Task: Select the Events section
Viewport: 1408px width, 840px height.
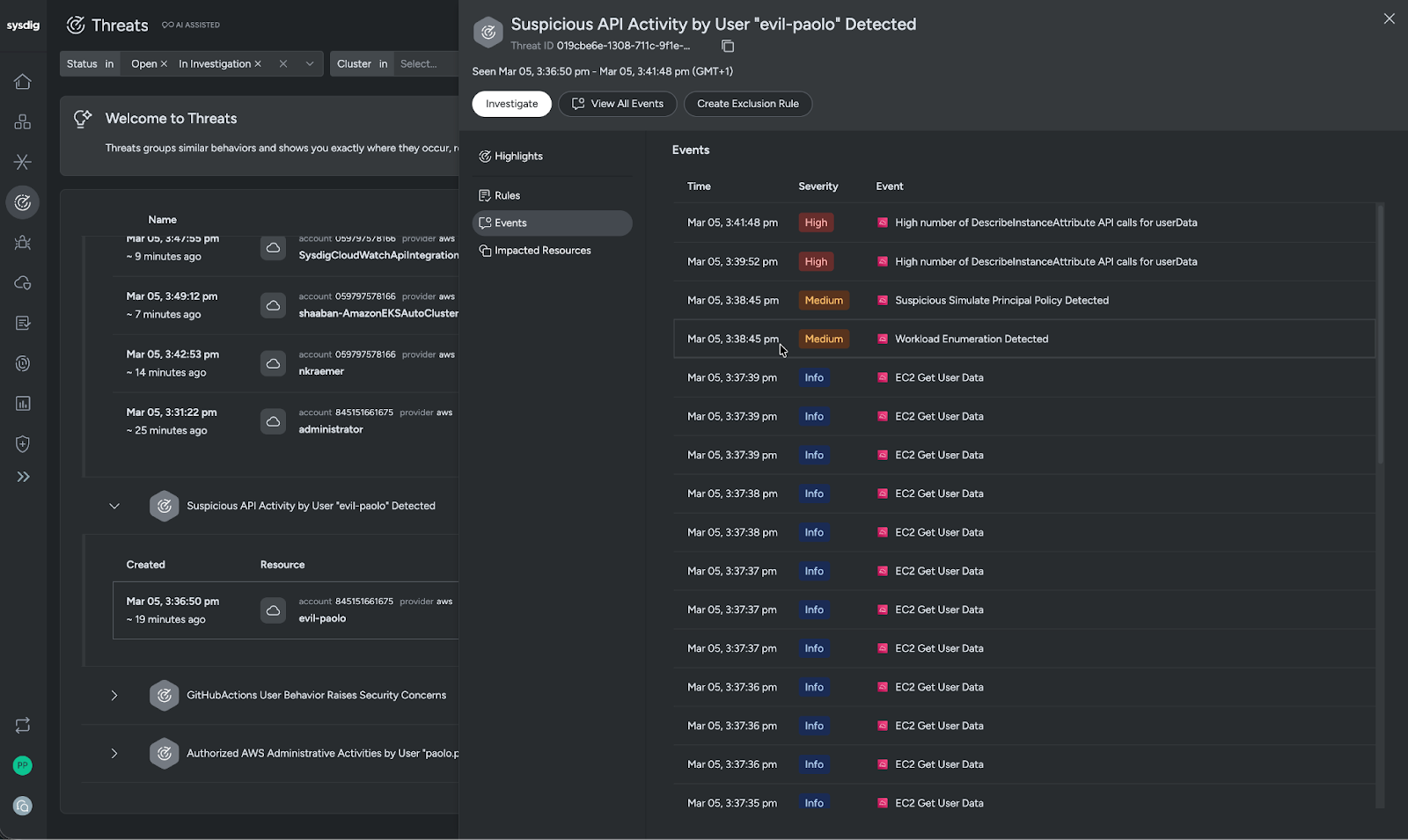Action: 552,223
